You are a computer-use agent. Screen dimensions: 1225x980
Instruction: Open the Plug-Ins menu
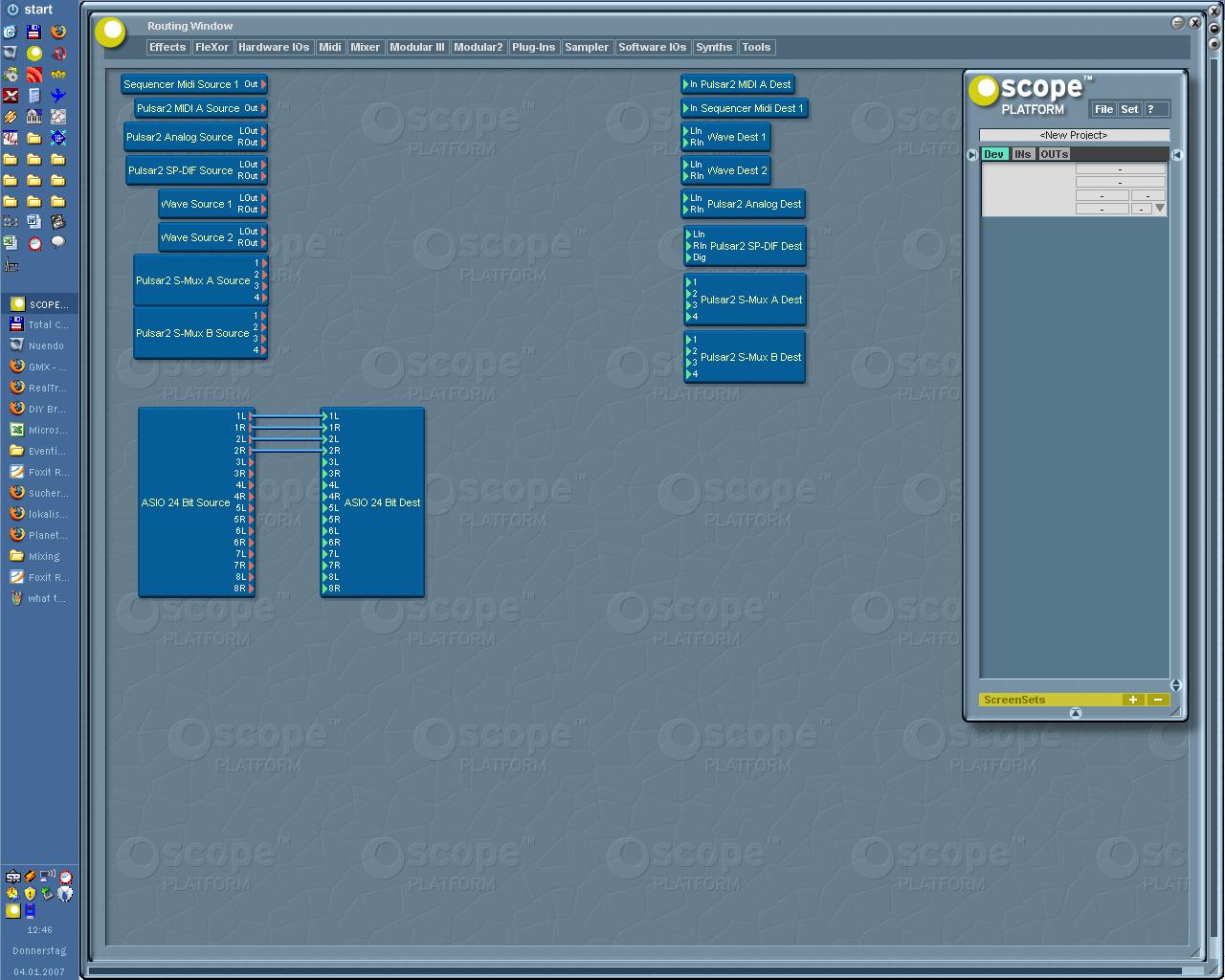(534, 47)
